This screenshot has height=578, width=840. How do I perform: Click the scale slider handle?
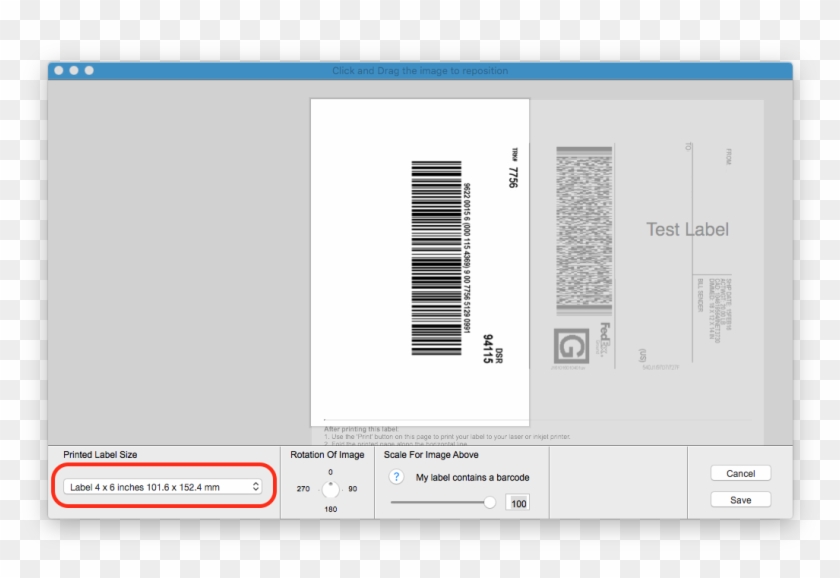tap(489, 502)
